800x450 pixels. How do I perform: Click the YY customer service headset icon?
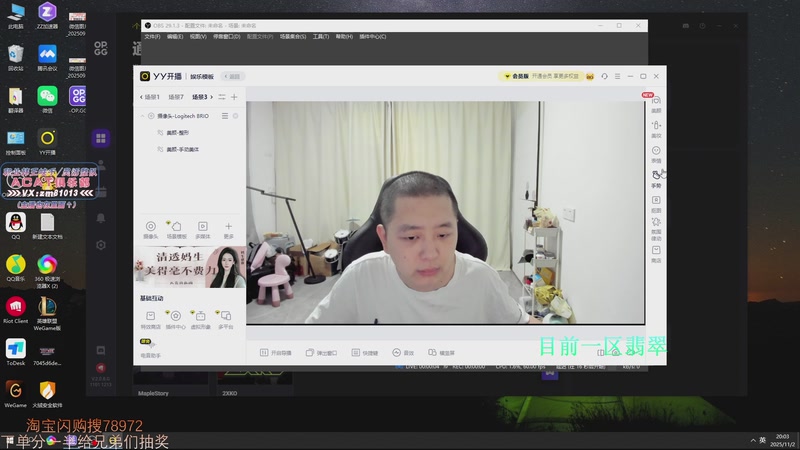coord(604,76)
